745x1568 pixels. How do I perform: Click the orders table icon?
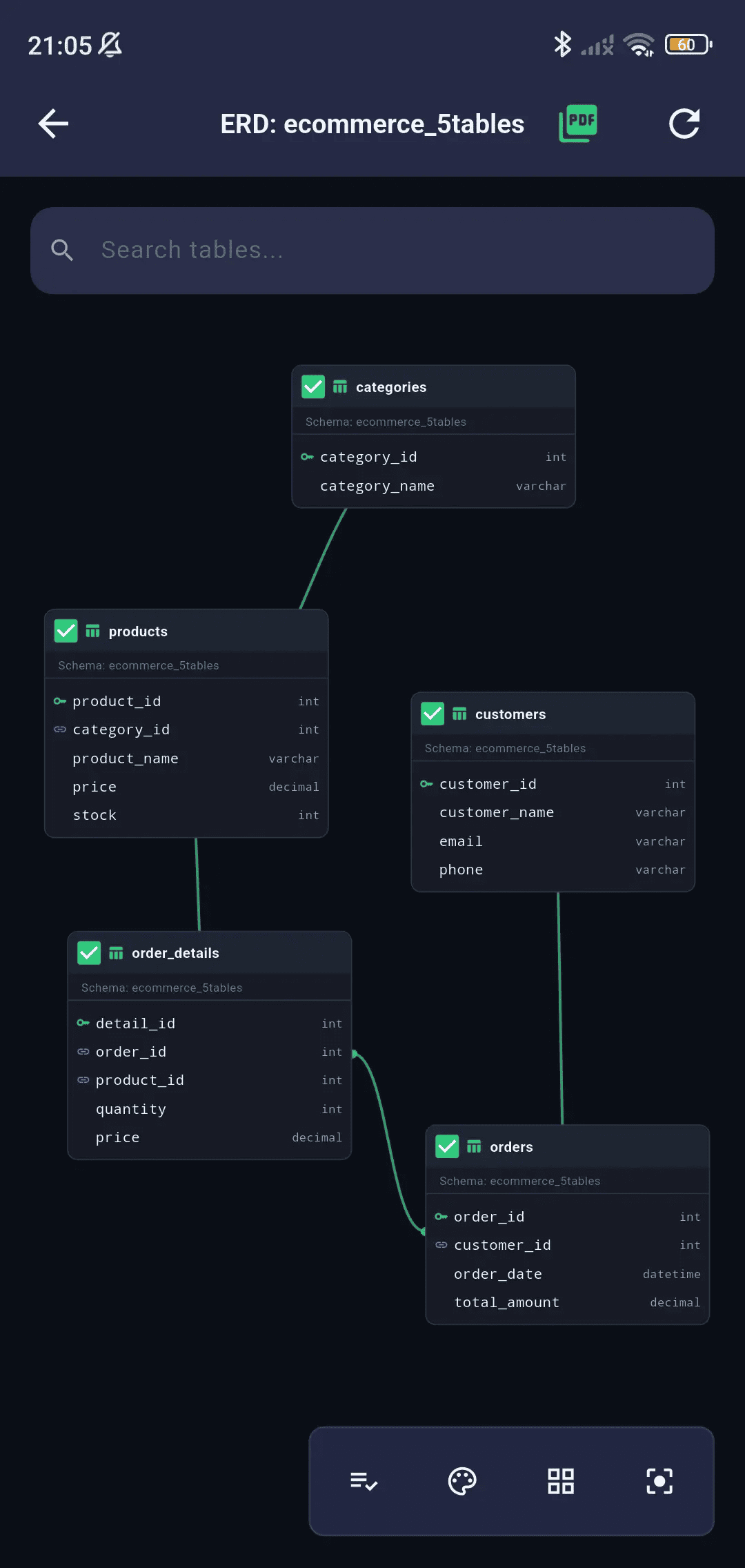474,1146
